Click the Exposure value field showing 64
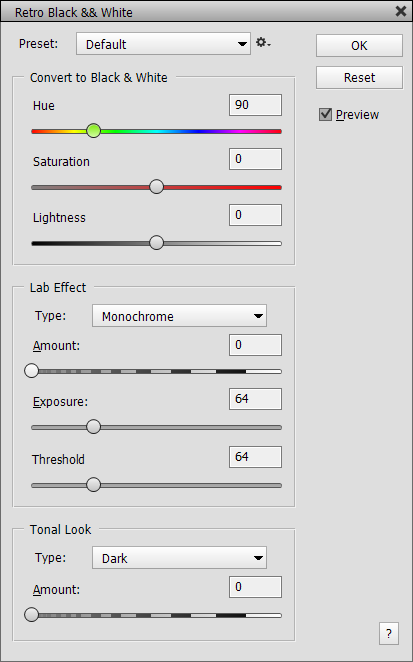The width and height of the screenshot is (413, 662). [255, 399]
